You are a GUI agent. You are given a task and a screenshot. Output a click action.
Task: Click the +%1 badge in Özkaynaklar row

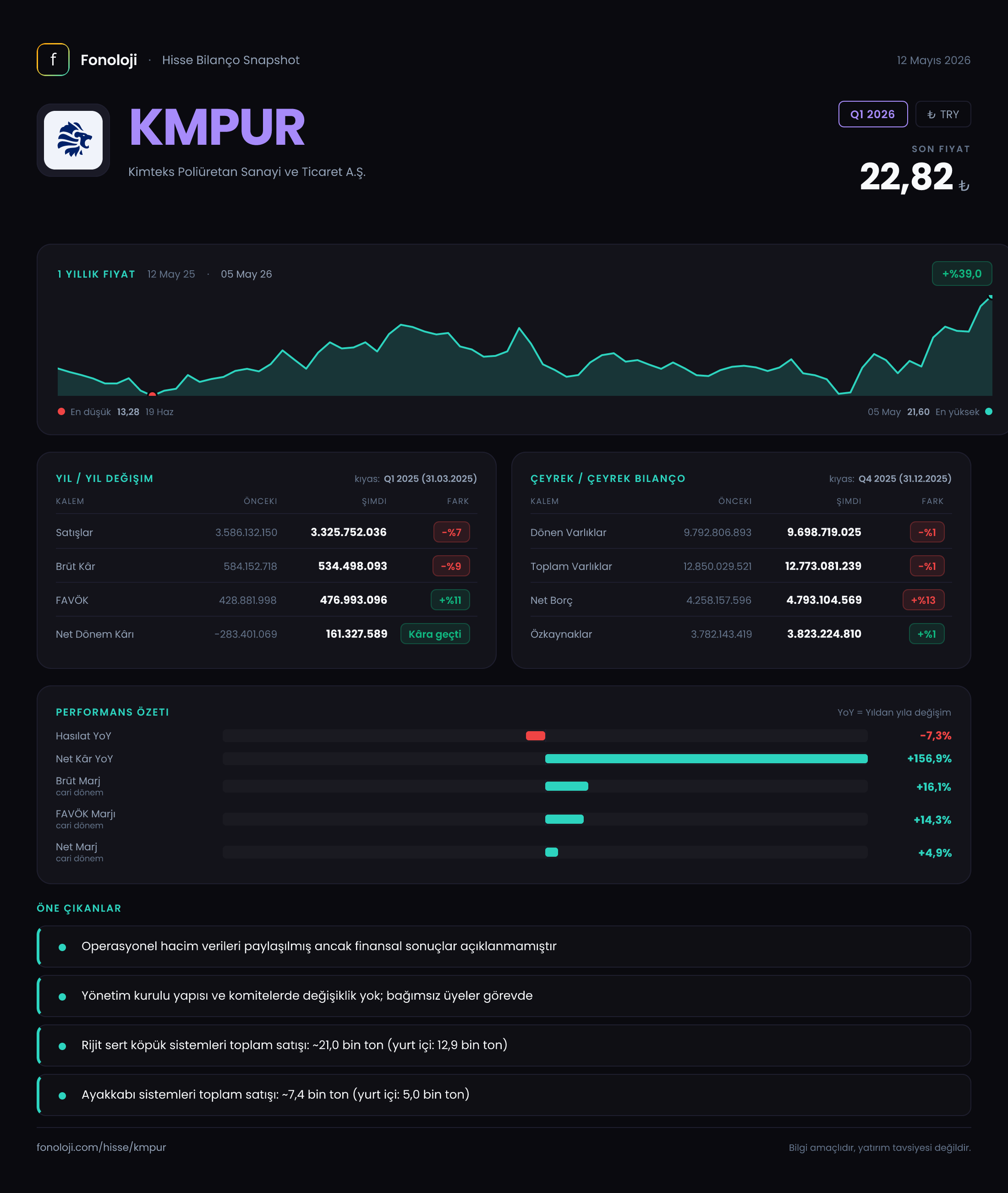tap(926, 634)
